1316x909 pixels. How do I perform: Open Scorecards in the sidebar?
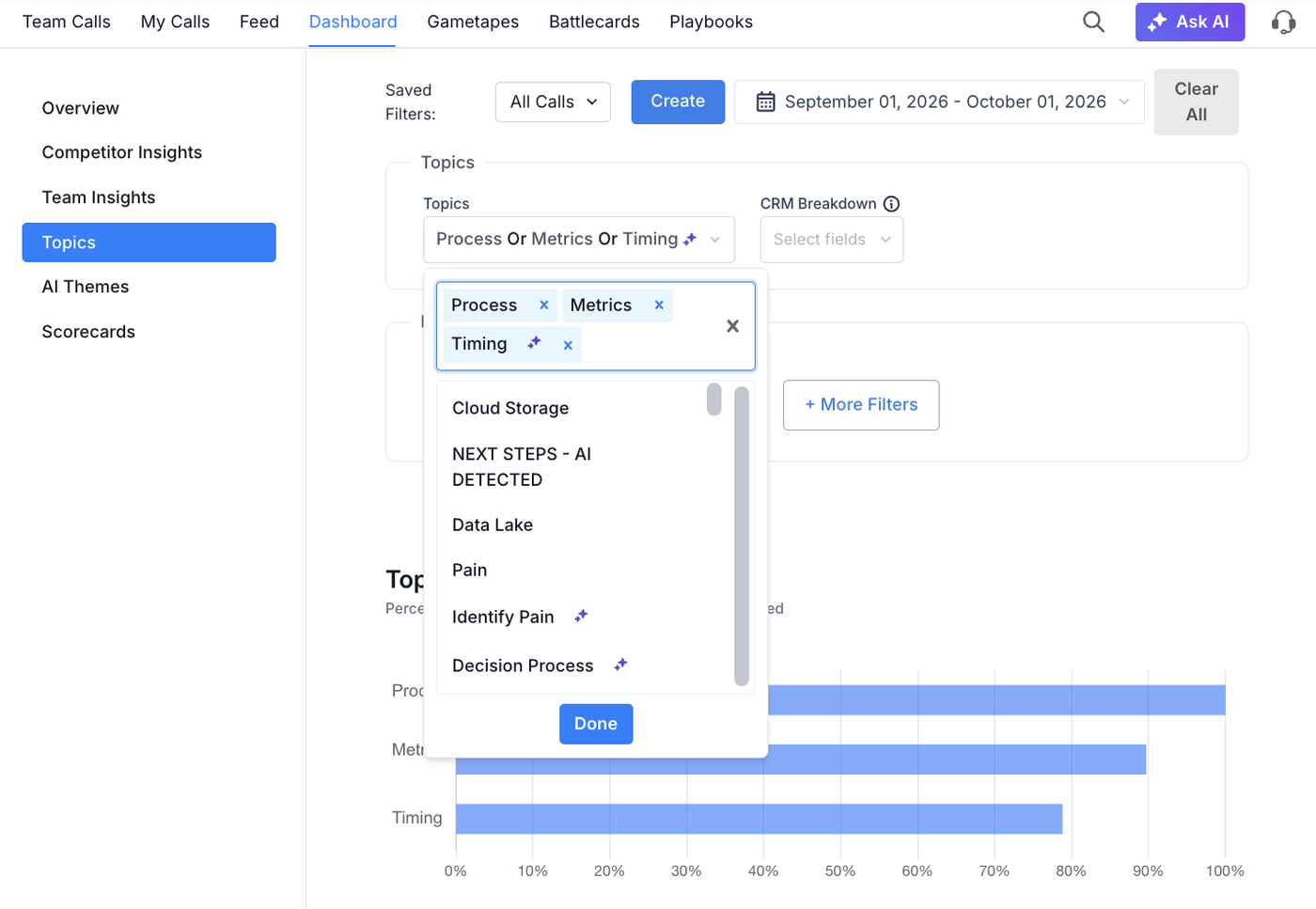(x=88, y=332)
